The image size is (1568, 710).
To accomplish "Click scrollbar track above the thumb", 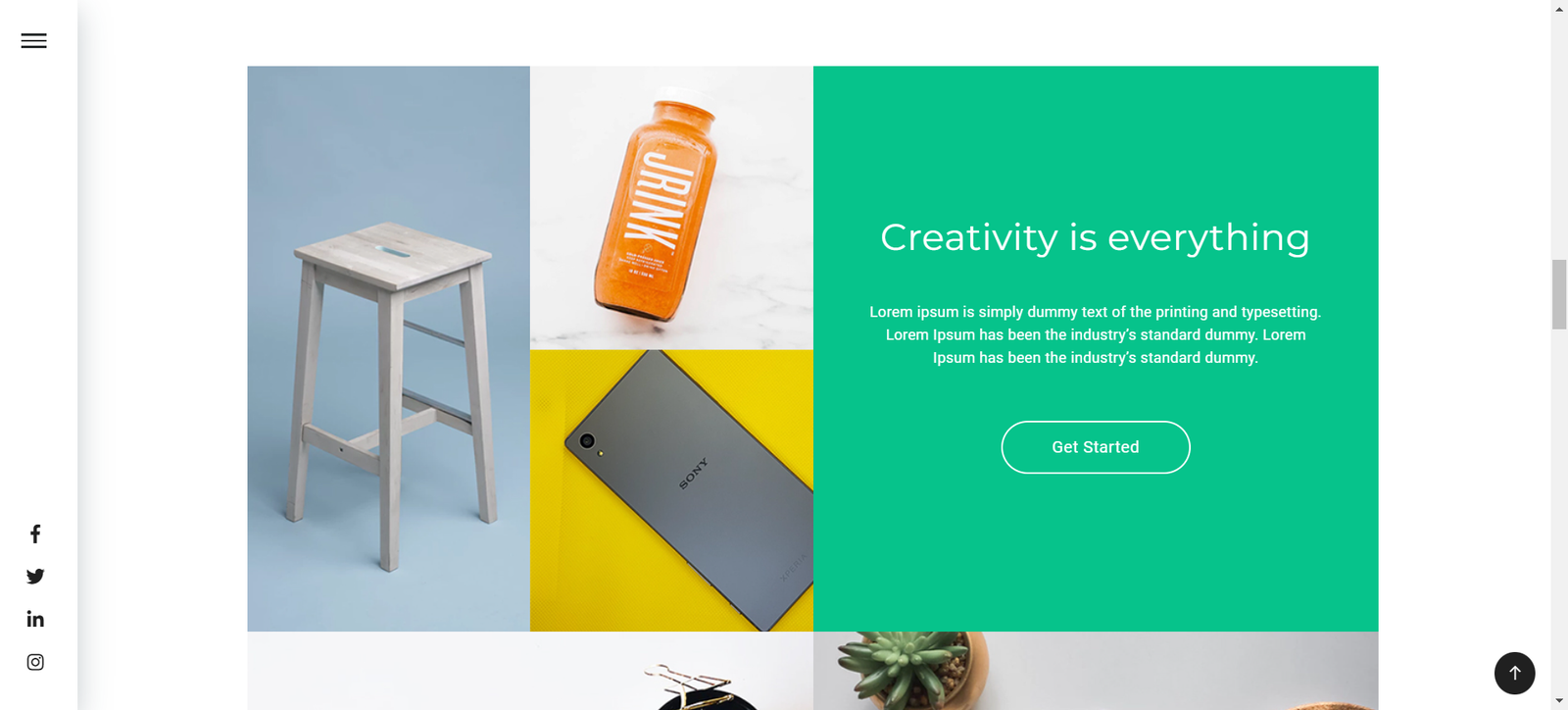I will pos(1559,137).
